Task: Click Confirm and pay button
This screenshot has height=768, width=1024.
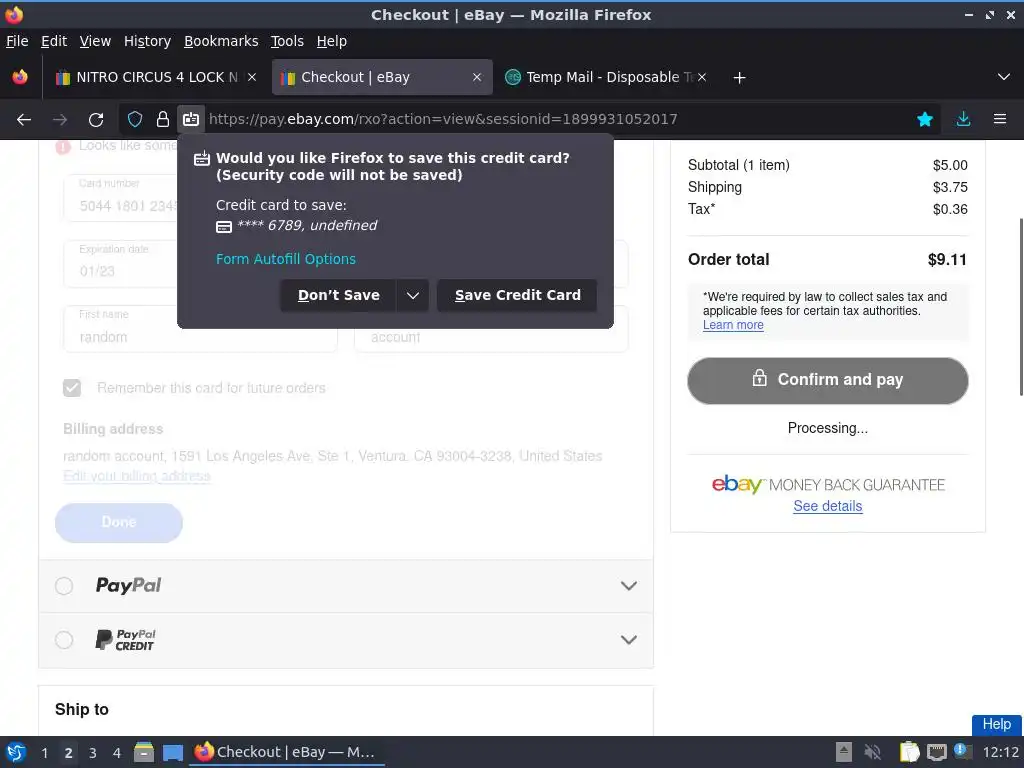Action: point(827,381)
